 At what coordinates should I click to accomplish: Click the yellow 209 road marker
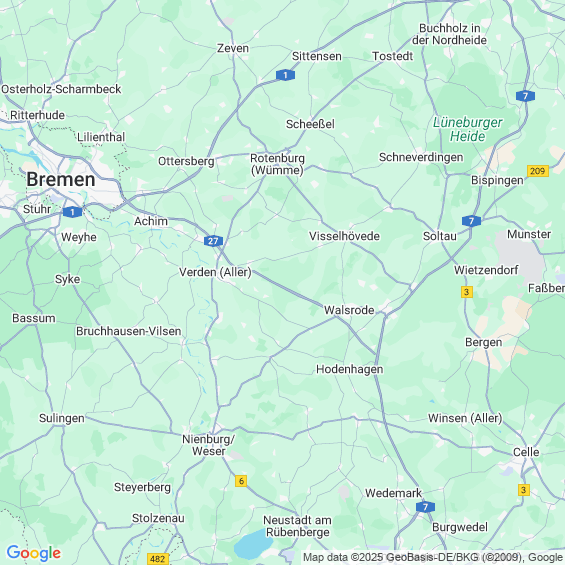tap(538, 171)
